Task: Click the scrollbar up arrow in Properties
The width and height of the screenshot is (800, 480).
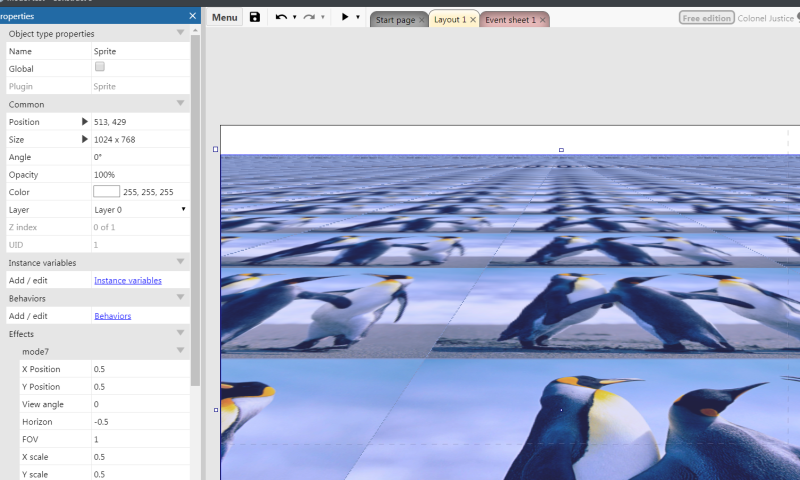Action: pyautogui.click(x=195, y=31)
